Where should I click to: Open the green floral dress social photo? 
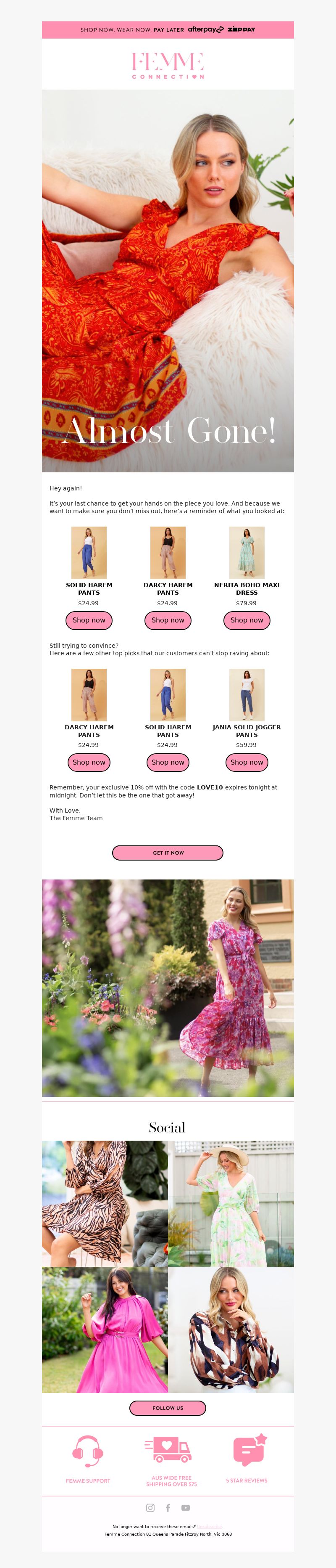(x=231, y=1203)
